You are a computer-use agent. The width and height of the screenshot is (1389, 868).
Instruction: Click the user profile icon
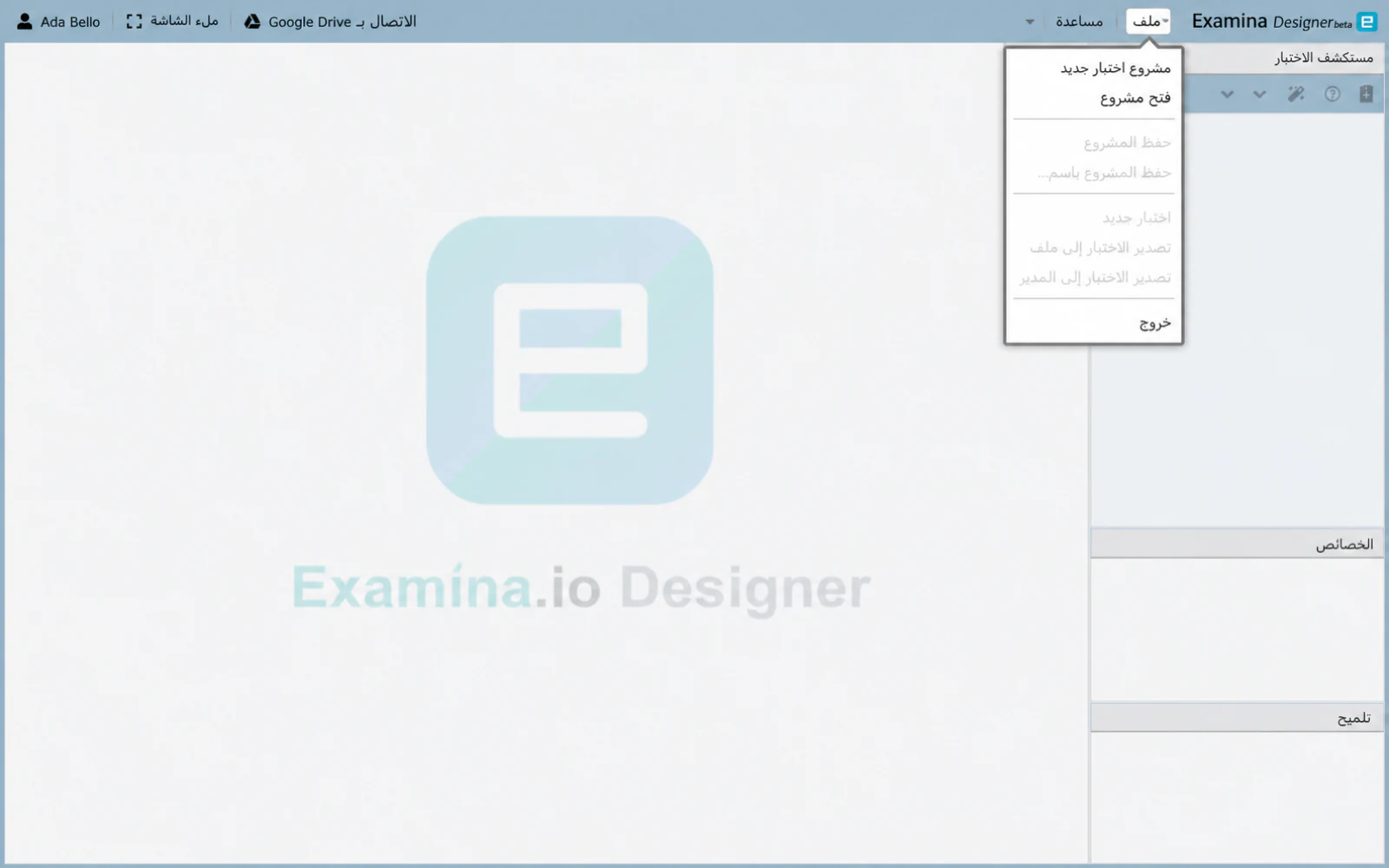tap(24, 22)
